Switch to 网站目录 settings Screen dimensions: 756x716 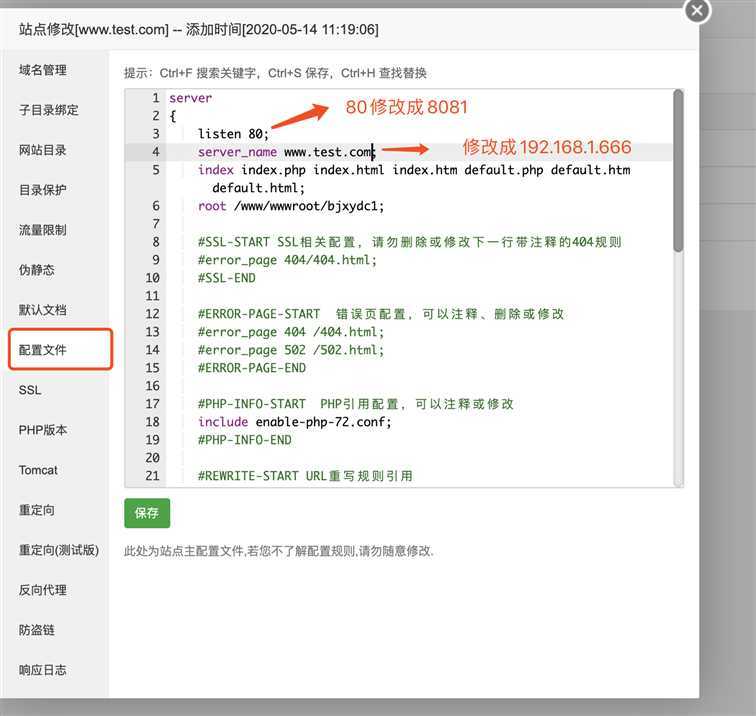click(x=43, y=150)
